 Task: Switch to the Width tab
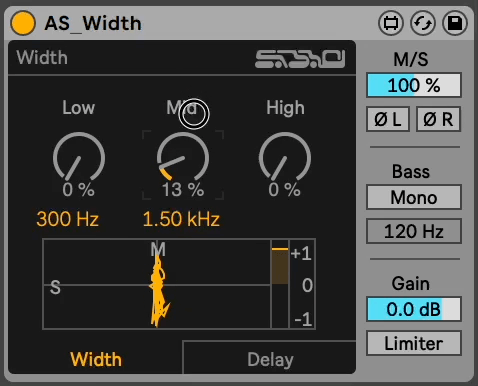(x=96, y=359)
